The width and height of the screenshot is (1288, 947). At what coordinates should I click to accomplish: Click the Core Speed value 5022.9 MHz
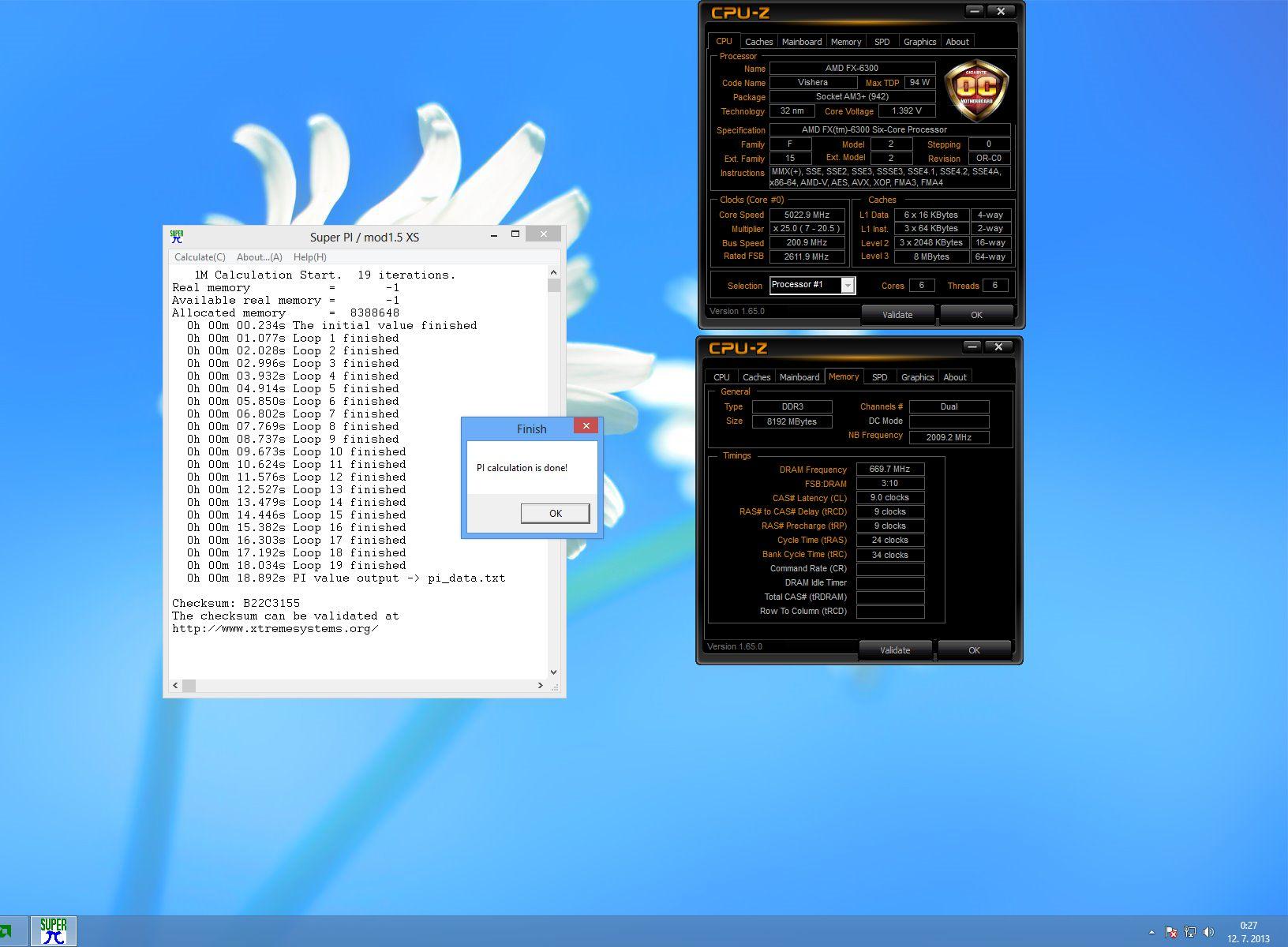tap(807, 215)
